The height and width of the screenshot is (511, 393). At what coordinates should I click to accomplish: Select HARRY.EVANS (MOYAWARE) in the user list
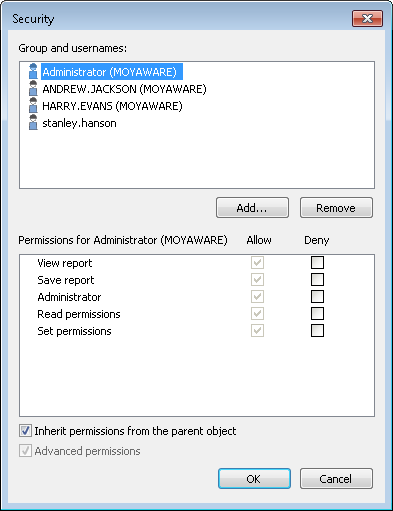point(112,106)
